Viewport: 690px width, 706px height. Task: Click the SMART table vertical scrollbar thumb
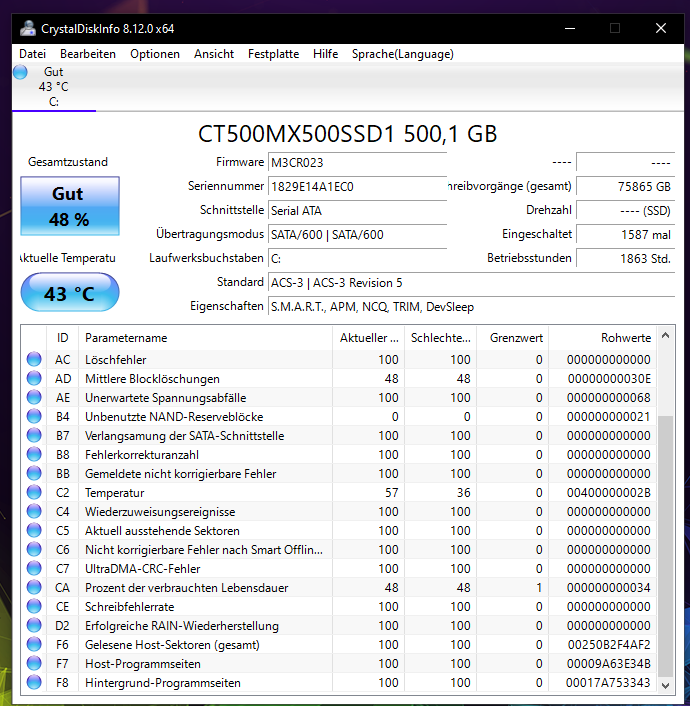pos(666,546)
